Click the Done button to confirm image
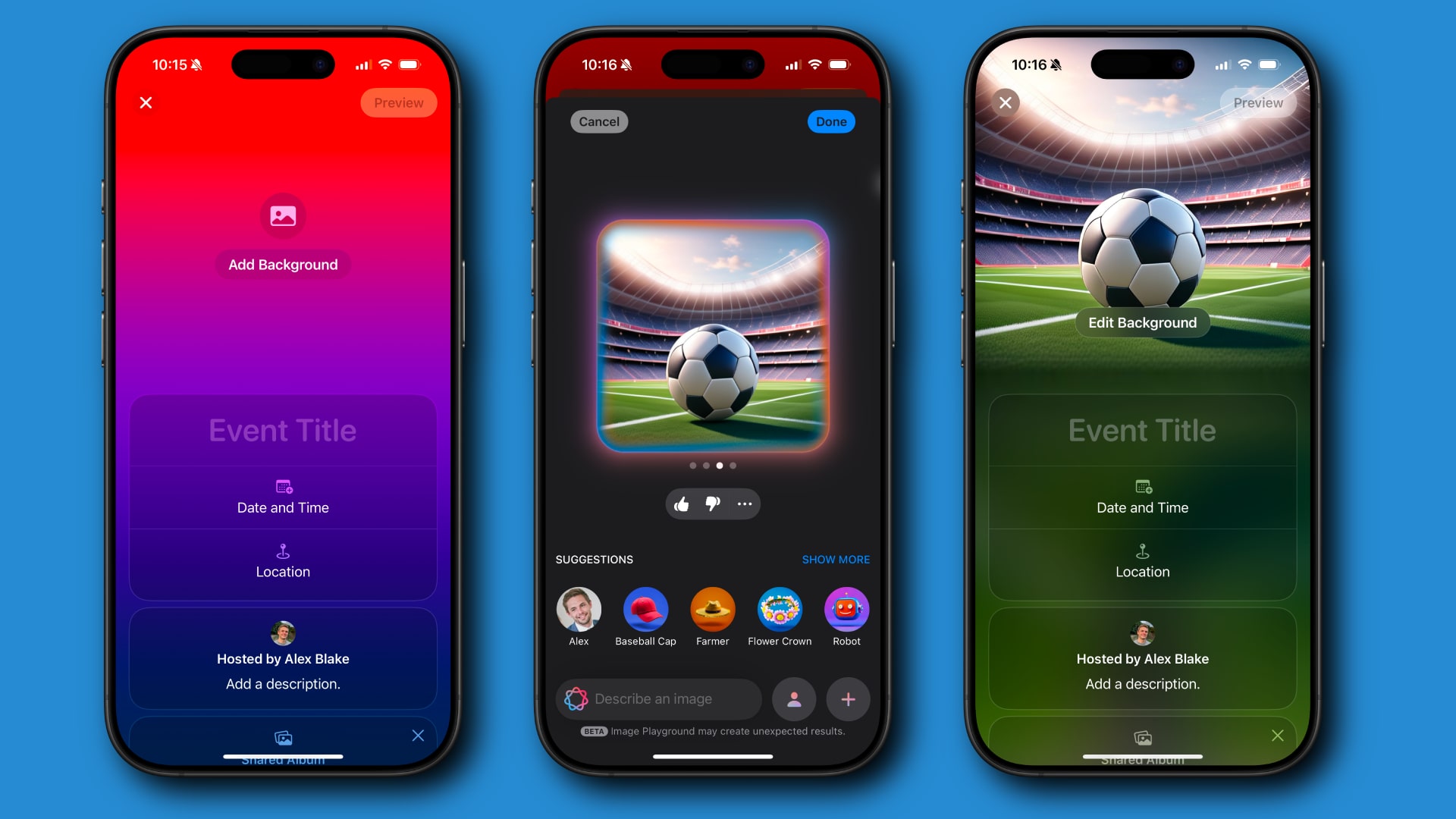Screen dimensions: 1456x819 coord(831,122)
